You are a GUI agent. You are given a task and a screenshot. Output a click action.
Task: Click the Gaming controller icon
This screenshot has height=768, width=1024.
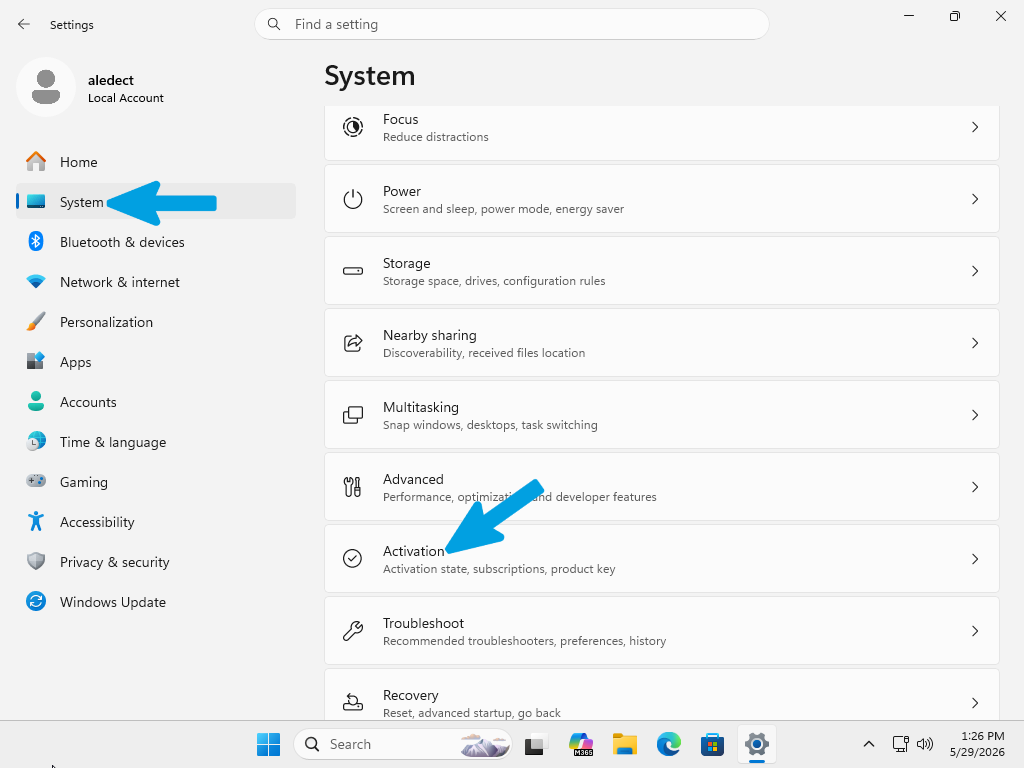(x=36, y=481)
